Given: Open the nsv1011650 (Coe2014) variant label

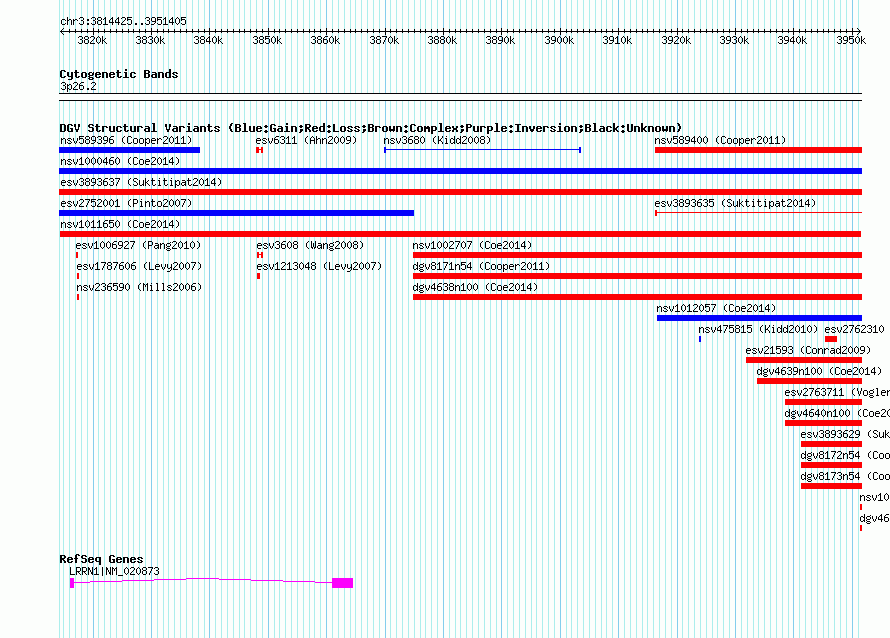Looking at the screenshot, I should click(120, 224).
